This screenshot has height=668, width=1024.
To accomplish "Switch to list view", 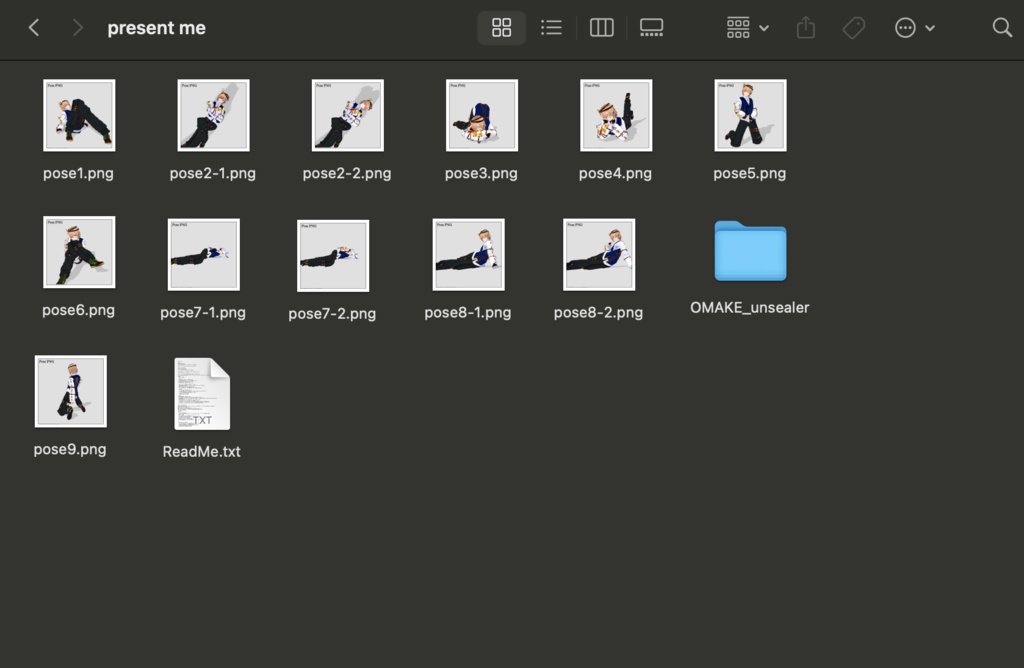I will [551, 27].
